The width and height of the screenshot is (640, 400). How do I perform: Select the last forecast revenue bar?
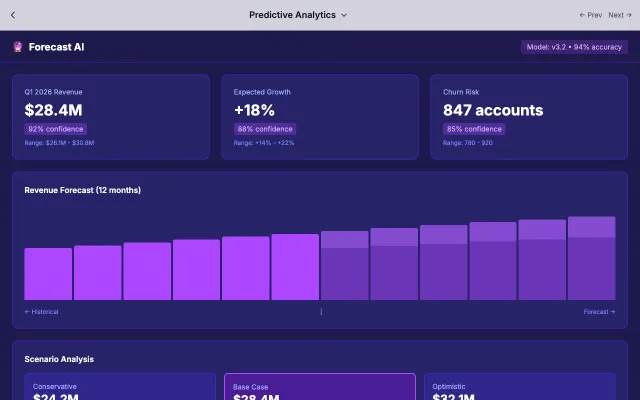(x=591, y=258)
